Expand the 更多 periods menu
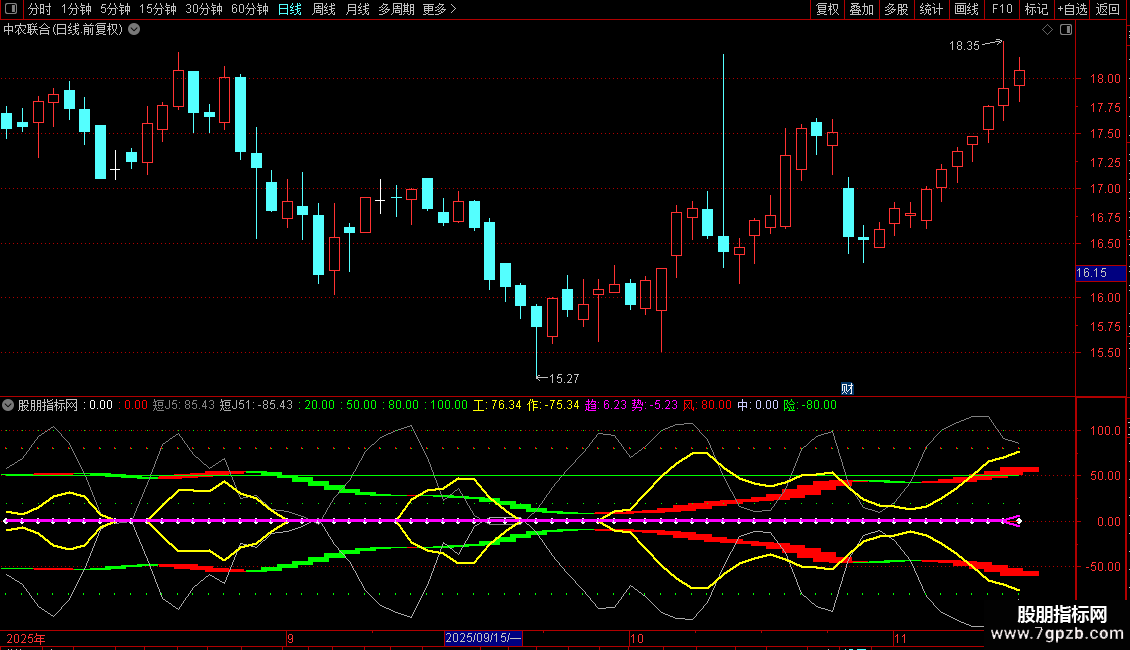This screenshot has width=1130, height=650. click(439, 9)
